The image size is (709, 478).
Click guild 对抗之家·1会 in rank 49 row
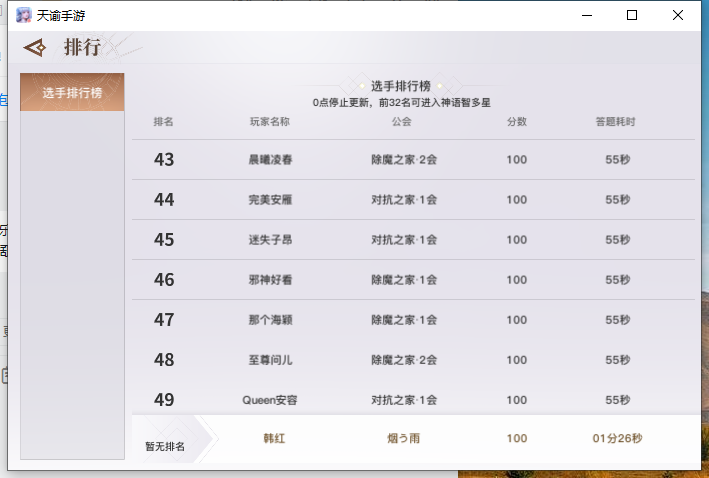404,400
